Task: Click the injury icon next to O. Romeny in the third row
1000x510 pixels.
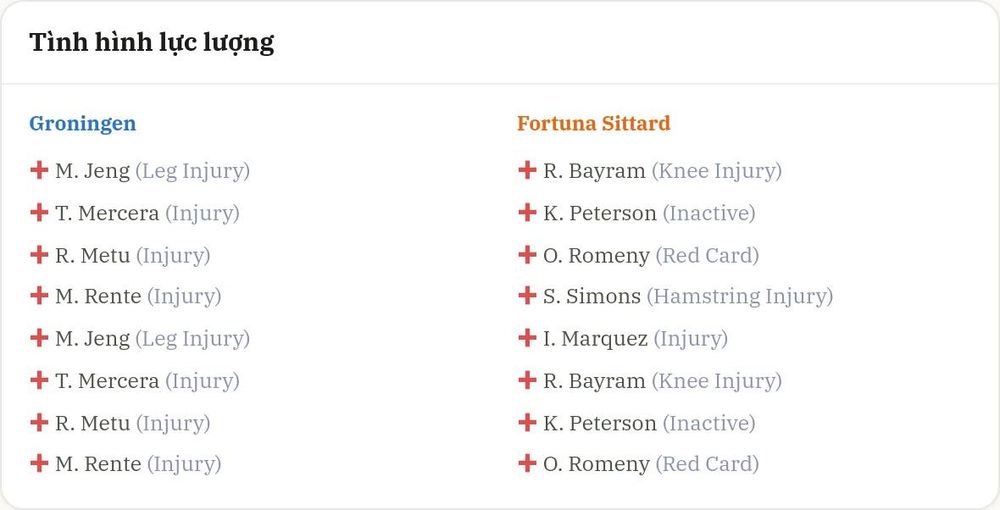Action: (527, 254)
